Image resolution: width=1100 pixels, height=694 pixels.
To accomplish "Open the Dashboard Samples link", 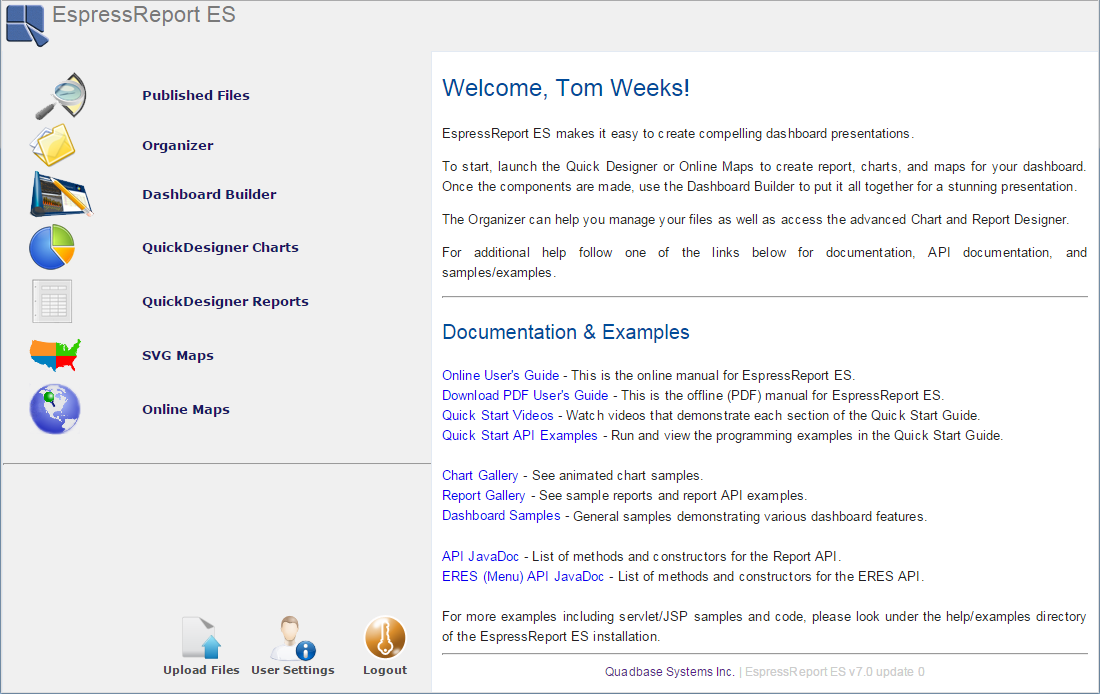I will click(501, 516).
